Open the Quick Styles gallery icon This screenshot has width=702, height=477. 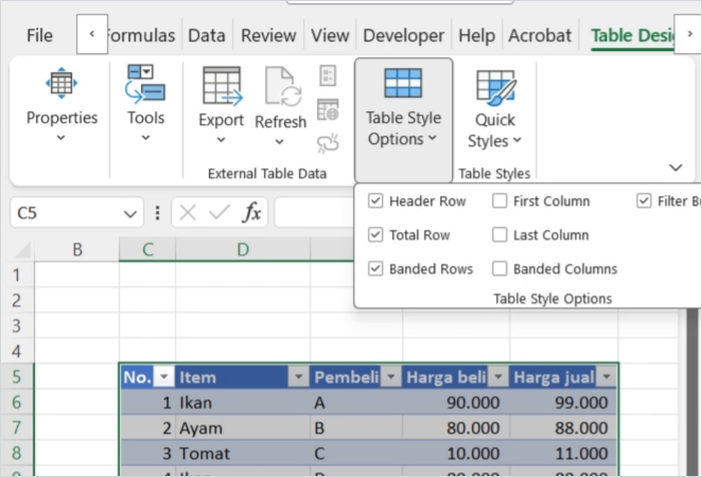click(496, 87)
